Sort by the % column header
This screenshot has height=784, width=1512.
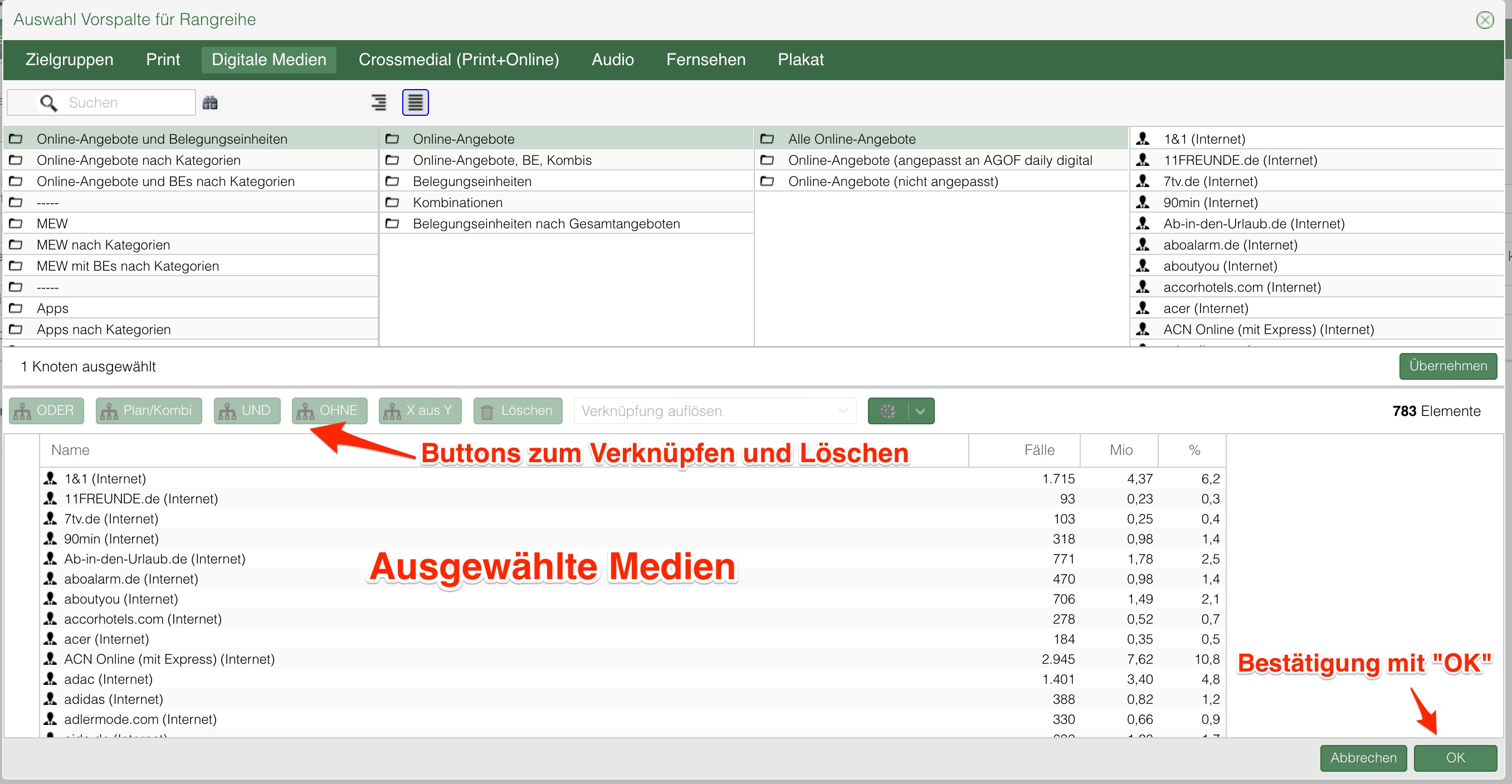[1193, 450]
